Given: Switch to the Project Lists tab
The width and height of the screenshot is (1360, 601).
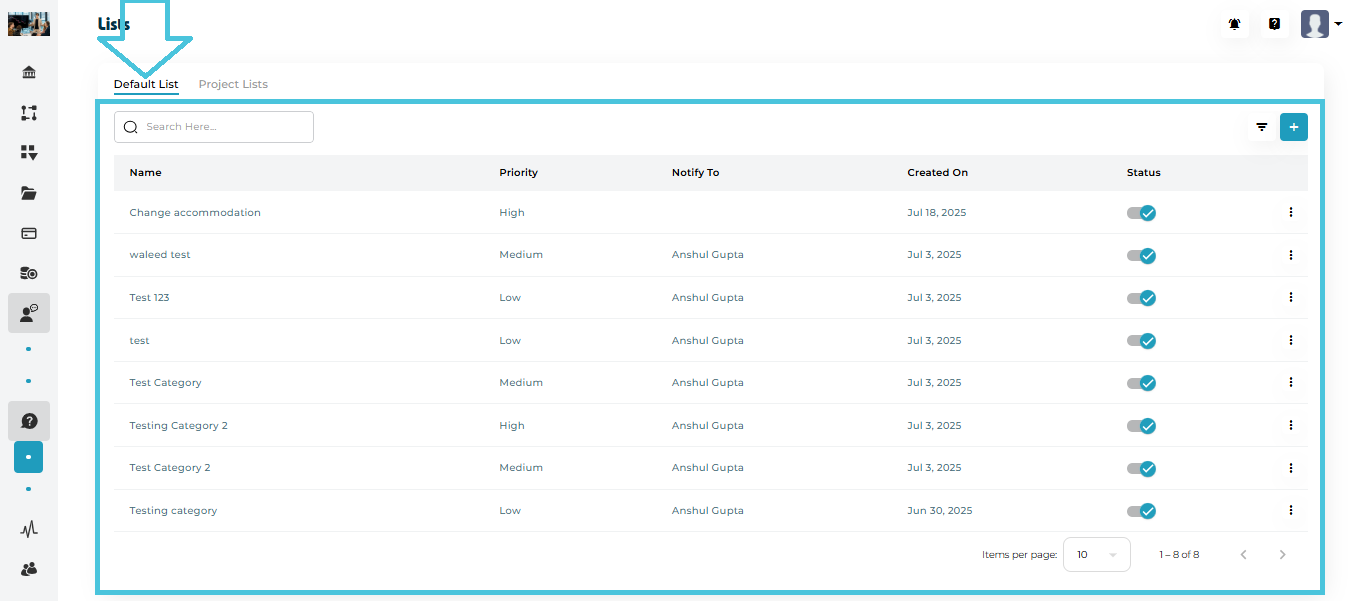Looking at the screenshot, I should [x=233, y=84].
